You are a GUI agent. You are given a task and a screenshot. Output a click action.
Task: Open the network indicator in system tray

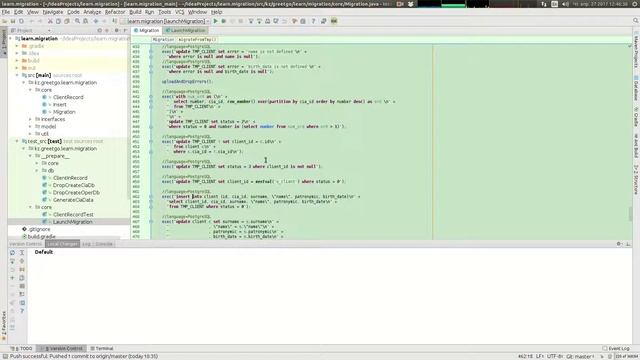click(544, 4)
